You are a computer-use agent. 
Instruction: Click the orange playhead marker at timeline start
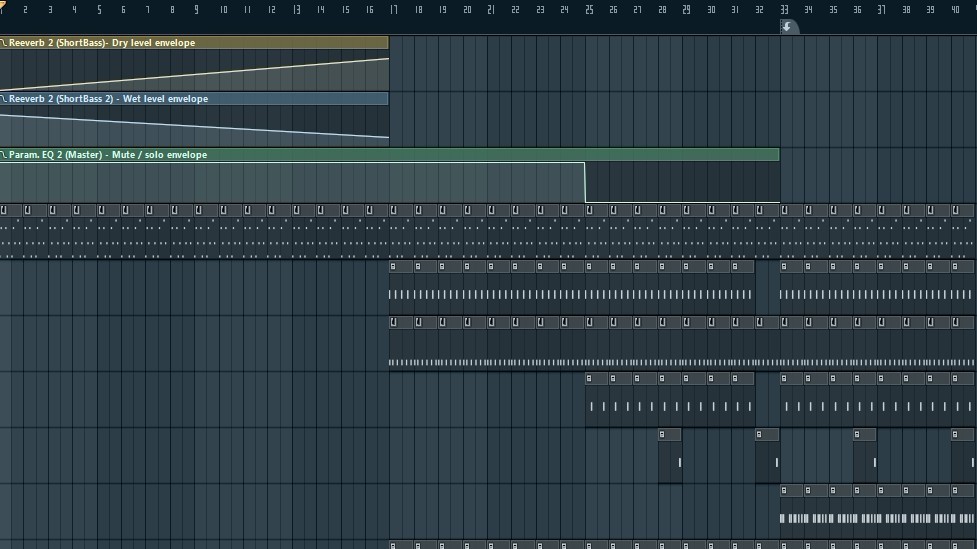pos(2,8)
